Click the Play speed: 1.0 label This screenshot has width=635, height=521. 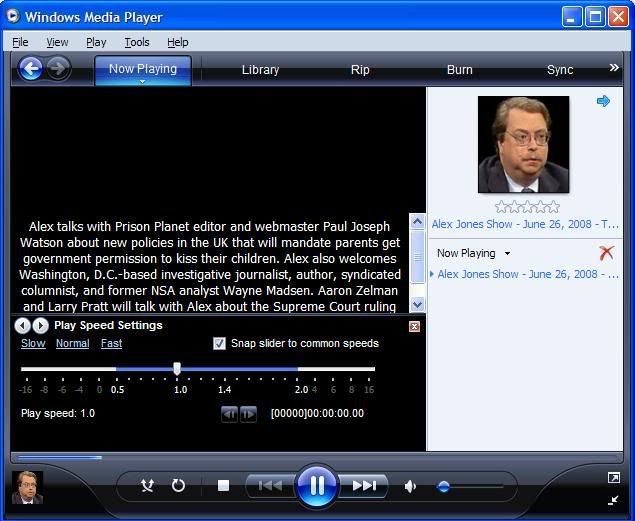58,413
